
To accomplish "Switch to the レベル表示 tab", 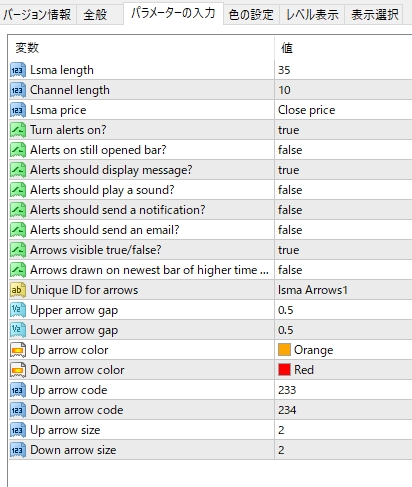I will coord(312,15).
